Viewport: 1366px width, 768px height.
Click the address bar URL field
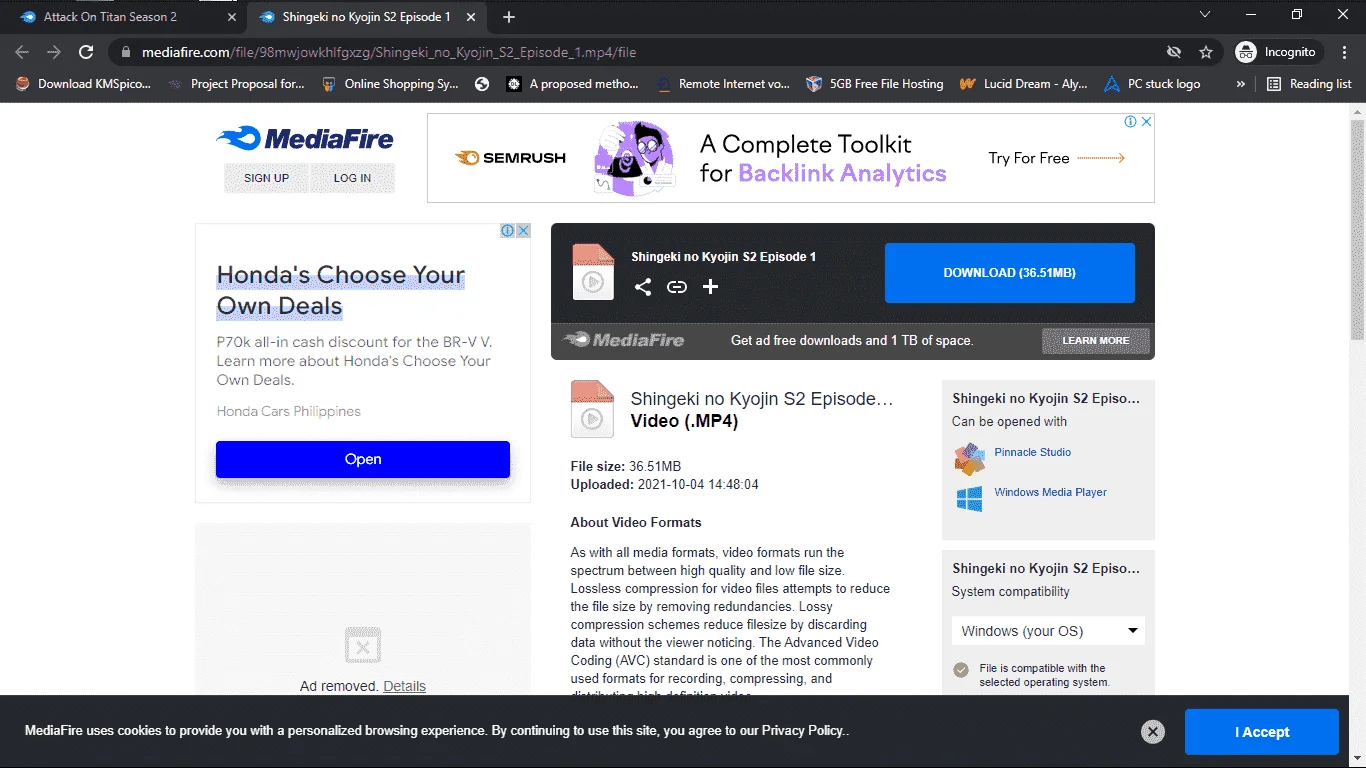pyautogui.click(x=640, y=52)
